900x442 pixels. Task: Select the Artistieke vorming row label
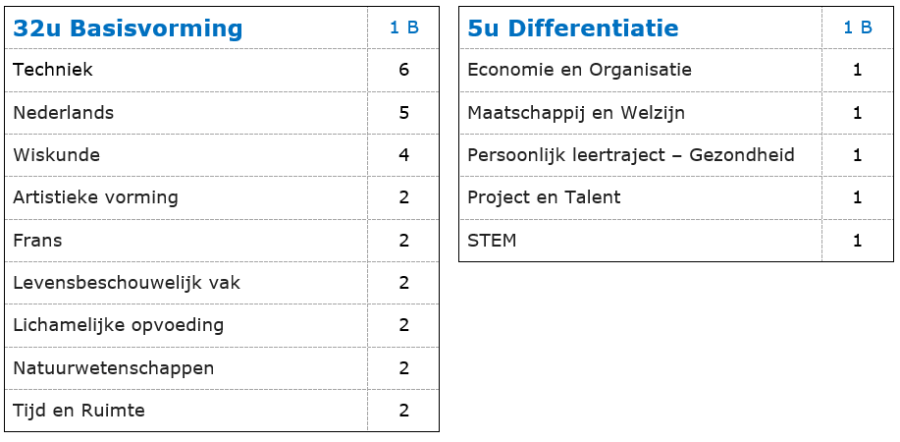[96, 197]
